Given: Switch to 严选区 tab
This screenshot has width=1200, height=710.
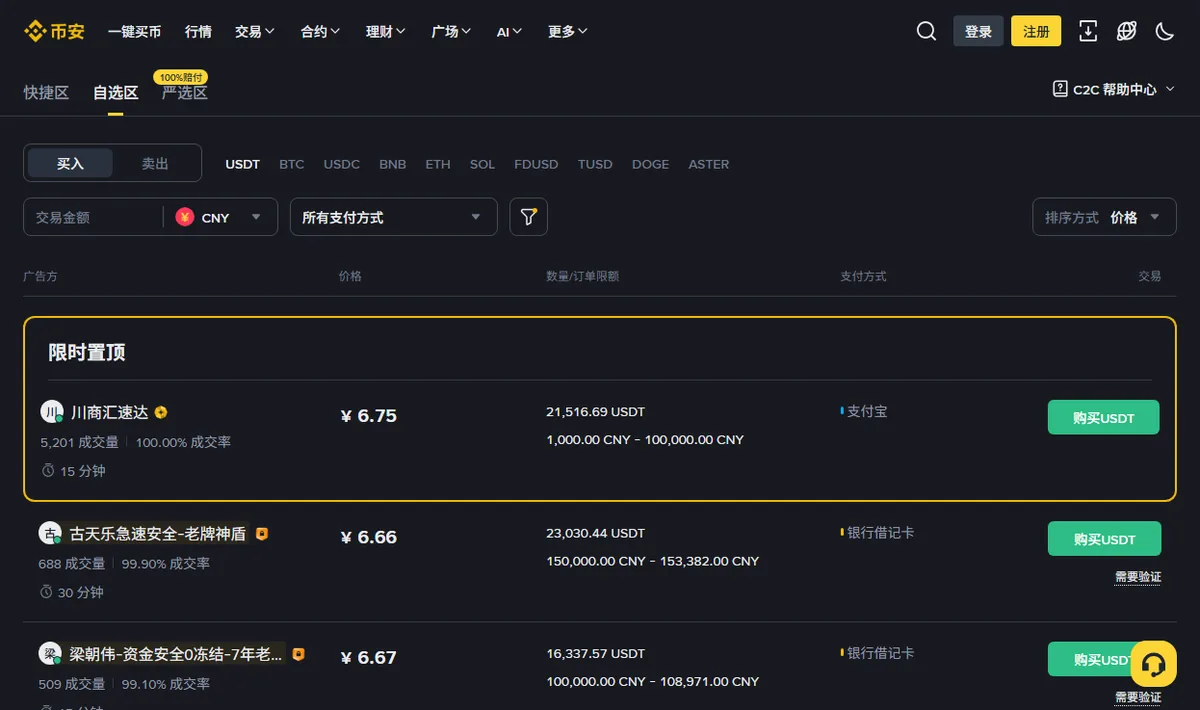Looking at the screenshot, I should 185,93.
